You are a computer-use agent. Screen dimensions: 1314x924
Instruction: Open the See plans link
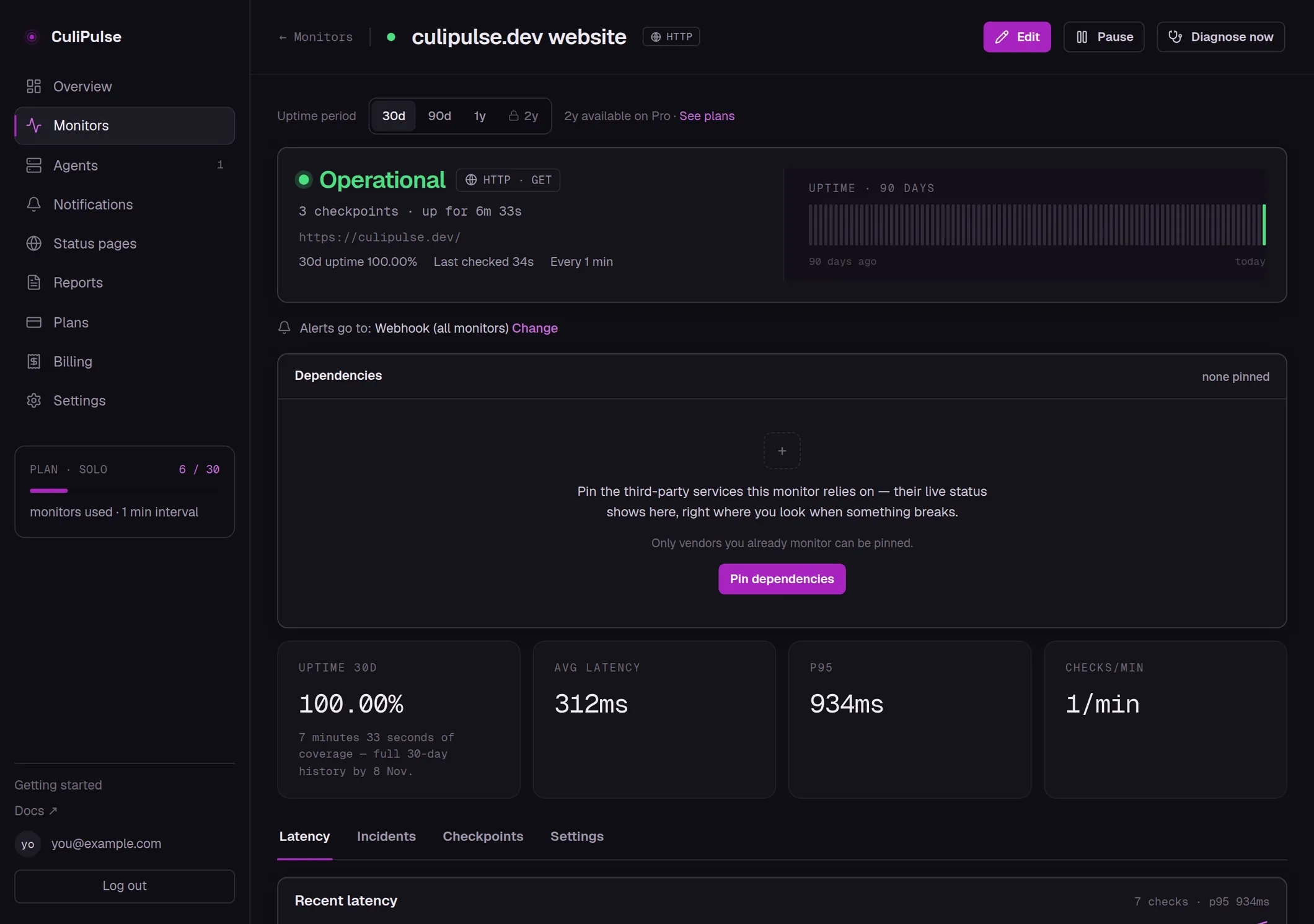point(707,116)
